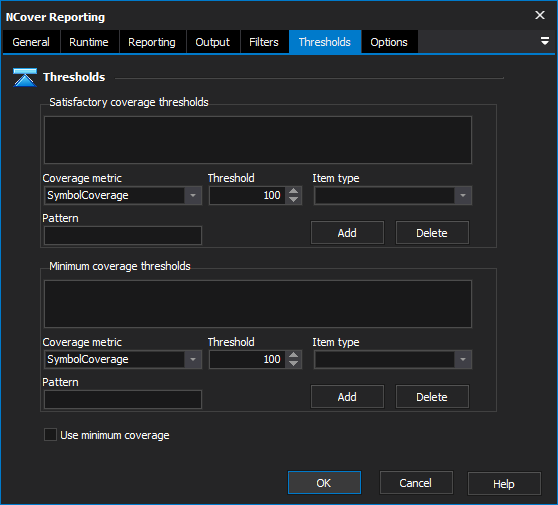
Task: Click Add in satisfactory coverage thresholds
Action: (x=347, y=233)
